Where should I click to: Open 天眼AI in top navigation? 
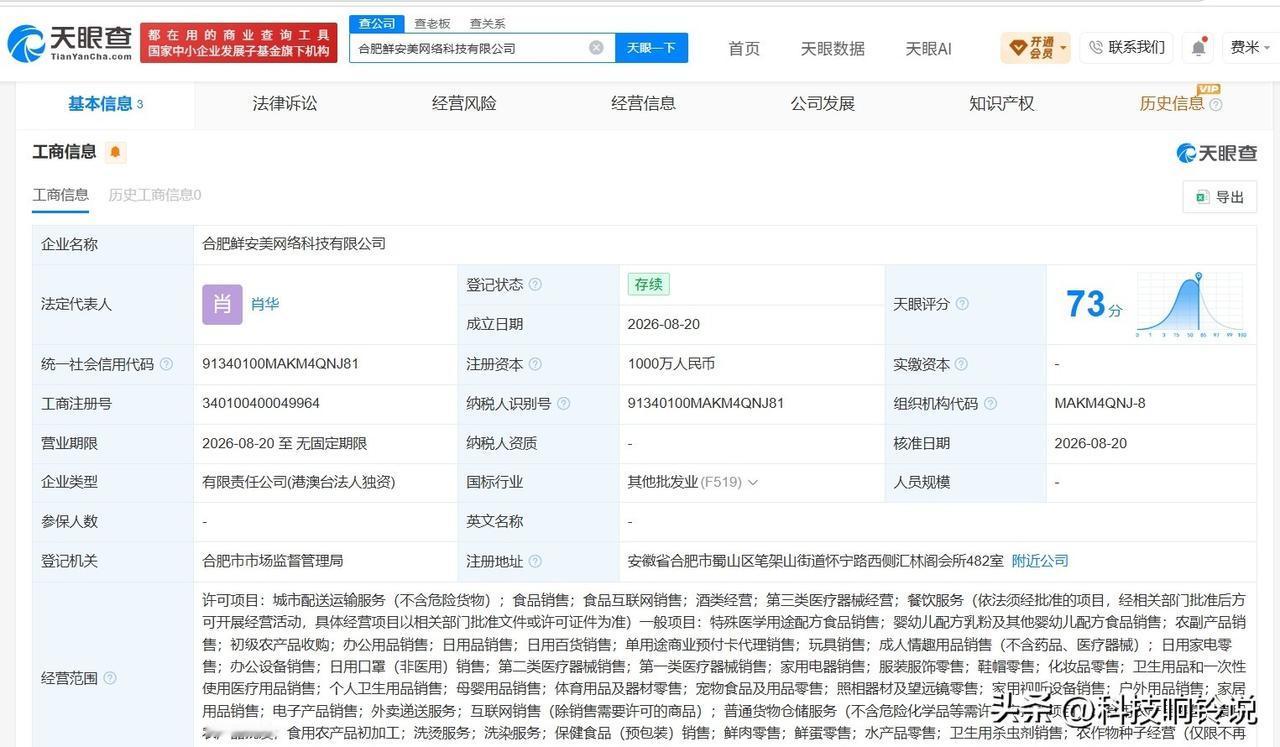[928, 48]
